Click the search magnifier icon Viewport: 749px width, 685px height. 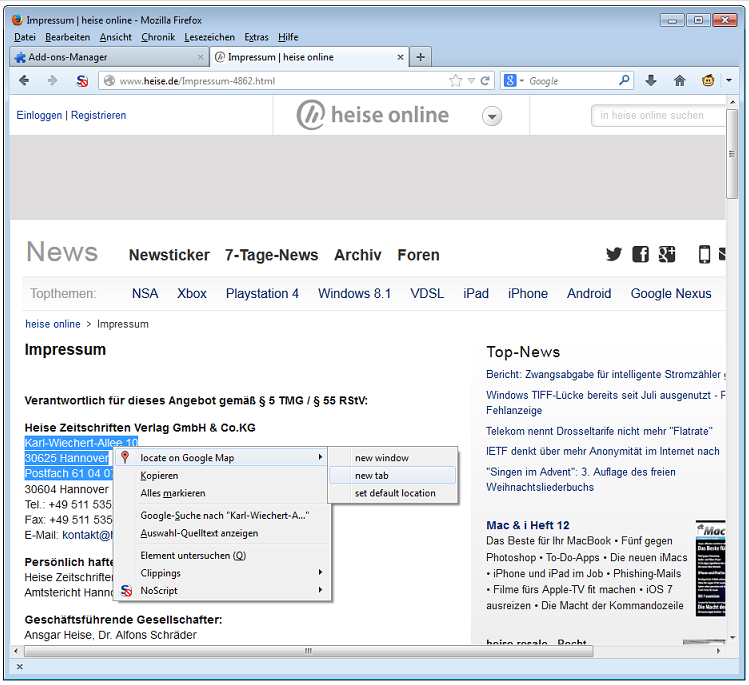pos(624,80)
